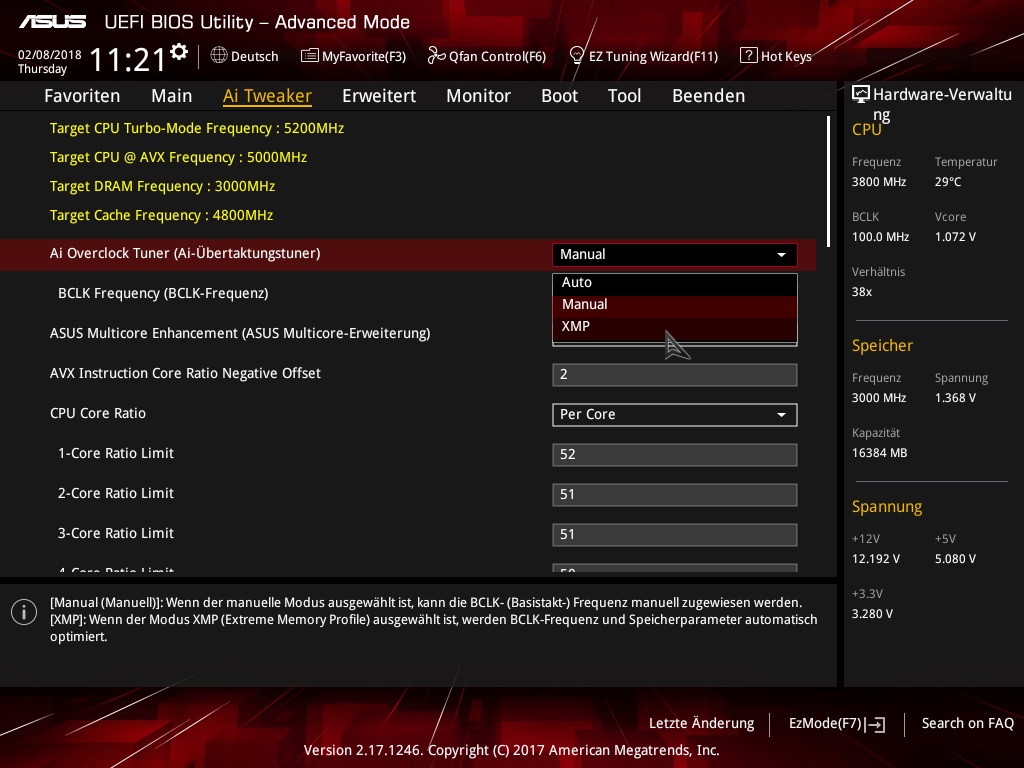Click the Spannung section heading
The image size is (1024, 768).
pos(887,507)
